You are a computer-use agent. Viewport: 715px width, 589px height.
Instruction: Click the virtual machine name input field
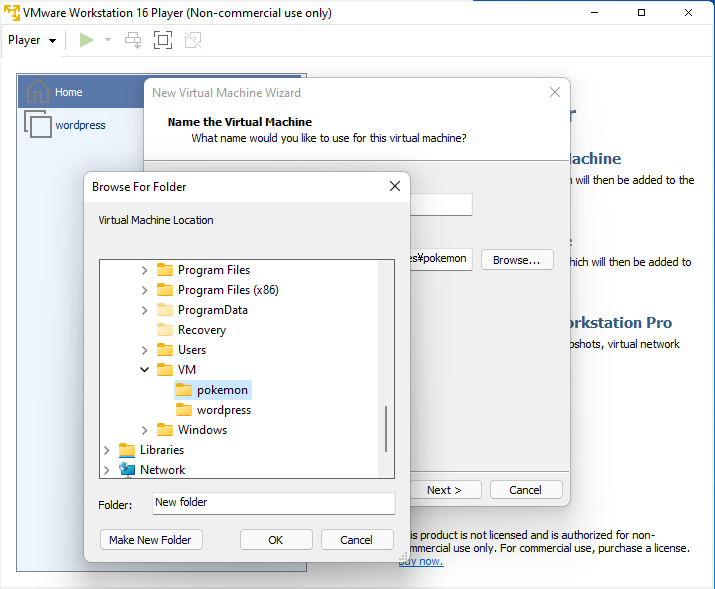pos(440,205)
